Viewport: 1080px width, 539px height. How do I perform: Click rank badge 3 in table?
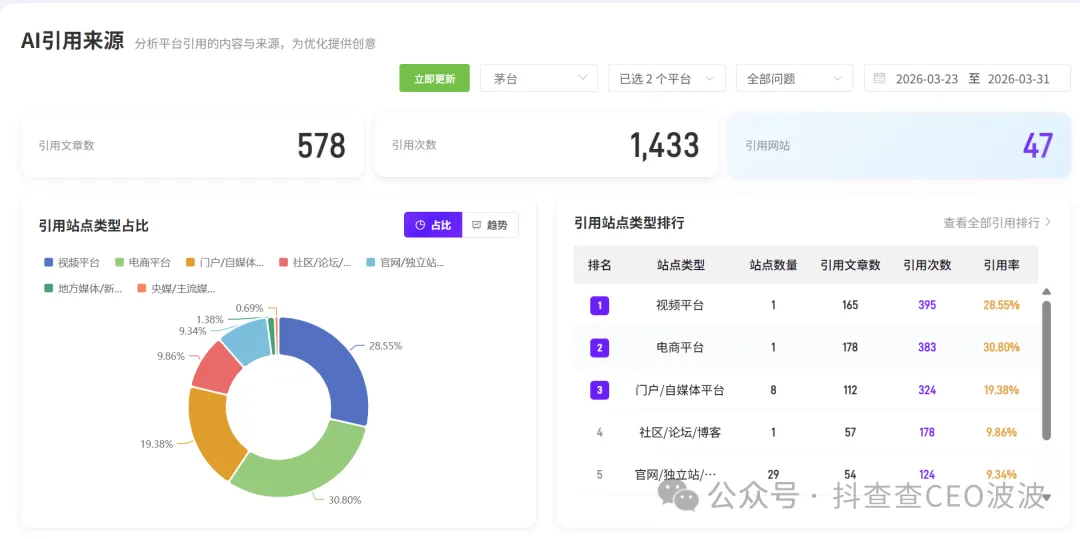(x=599, y=390)
